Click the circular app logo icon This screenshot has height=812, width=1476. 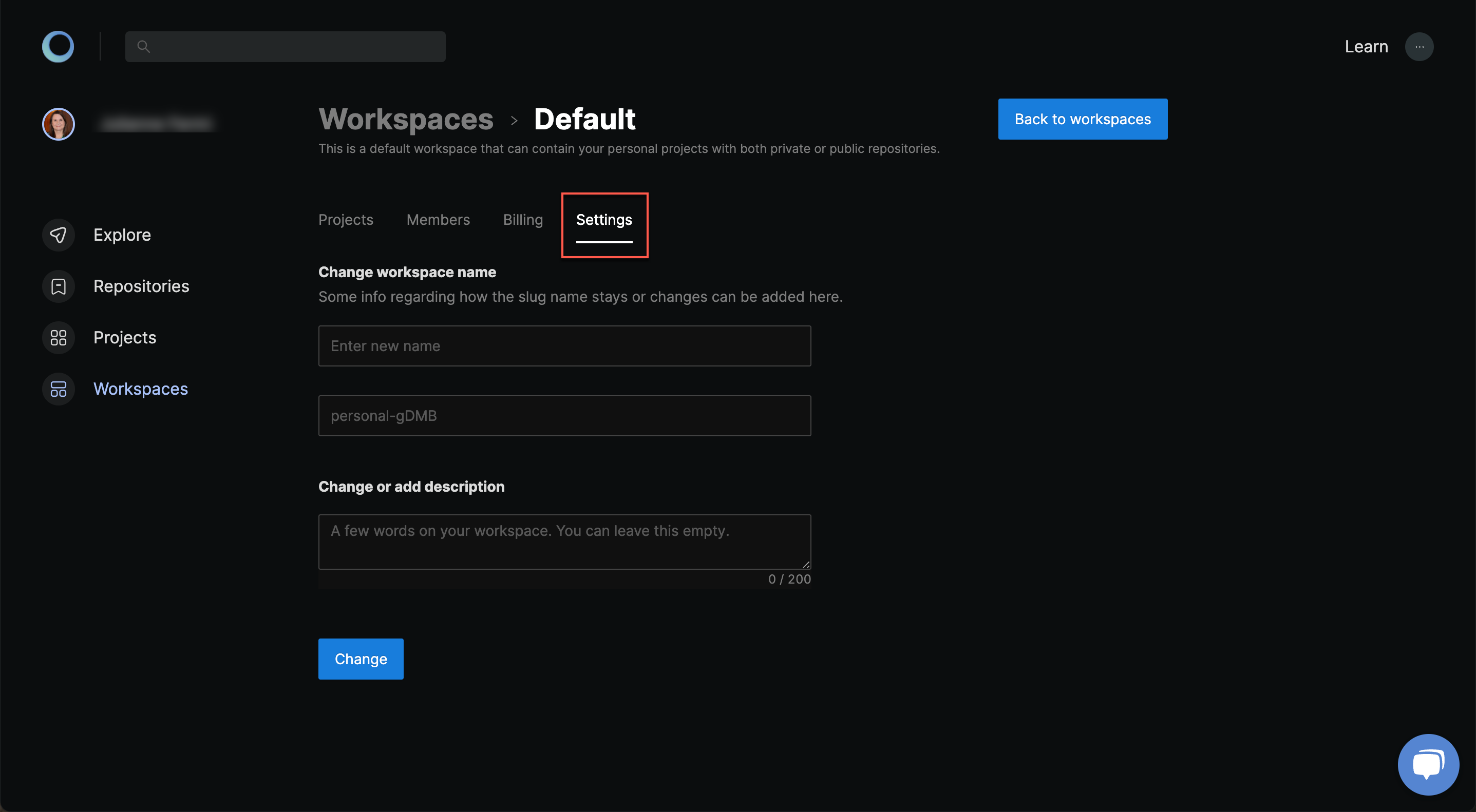point(57,46)
